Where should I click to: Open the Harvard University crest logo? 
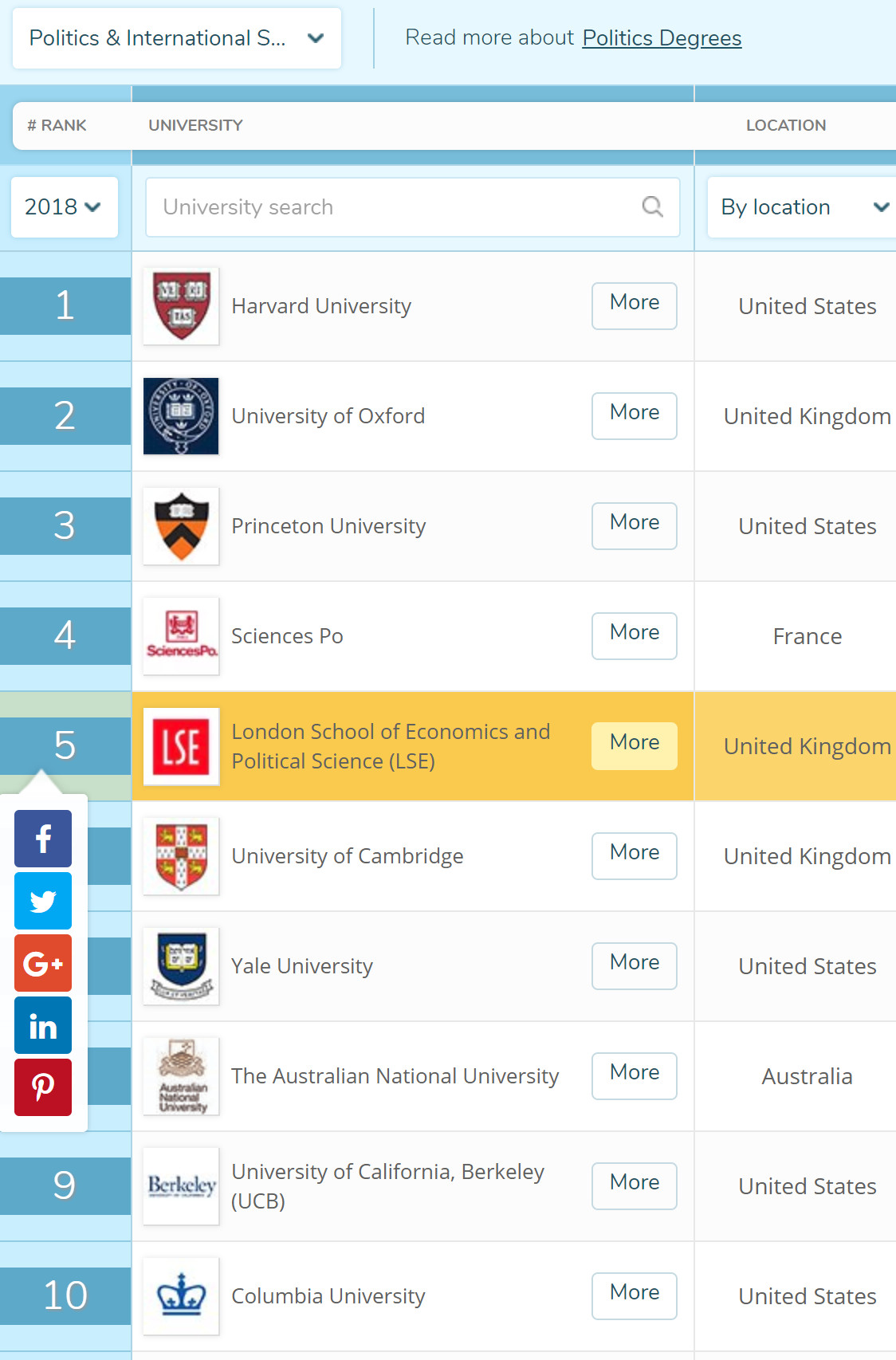click(181, 306)
